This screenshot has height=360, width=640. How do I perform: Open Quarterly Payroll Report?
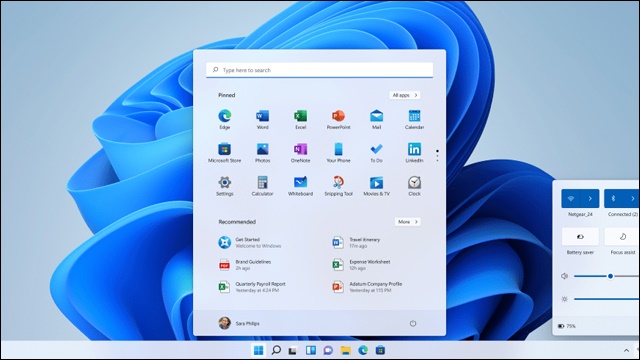[252, 287]
